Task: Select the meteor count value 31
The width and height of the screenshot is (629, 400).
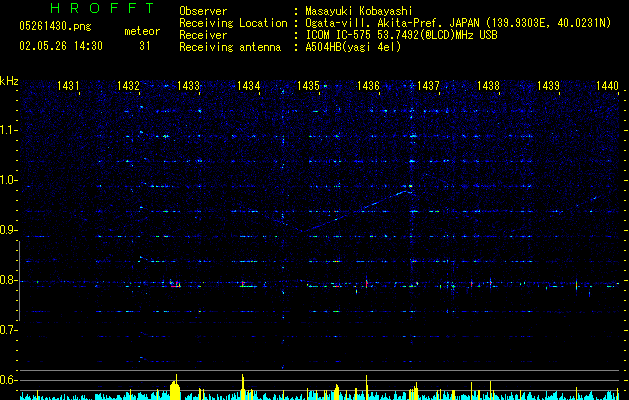Action: point(144,46)
